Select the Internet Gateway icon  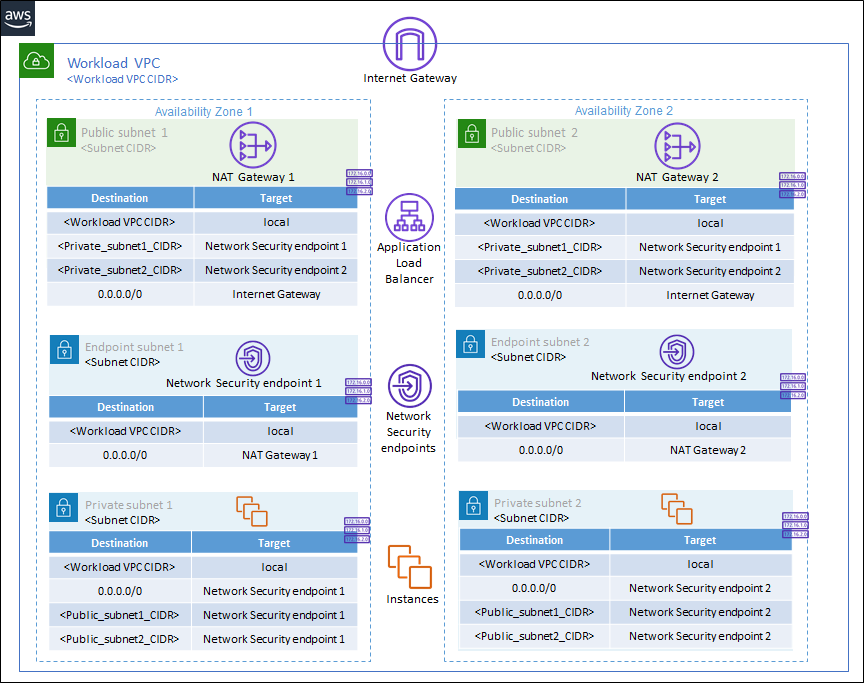(410, 44)
